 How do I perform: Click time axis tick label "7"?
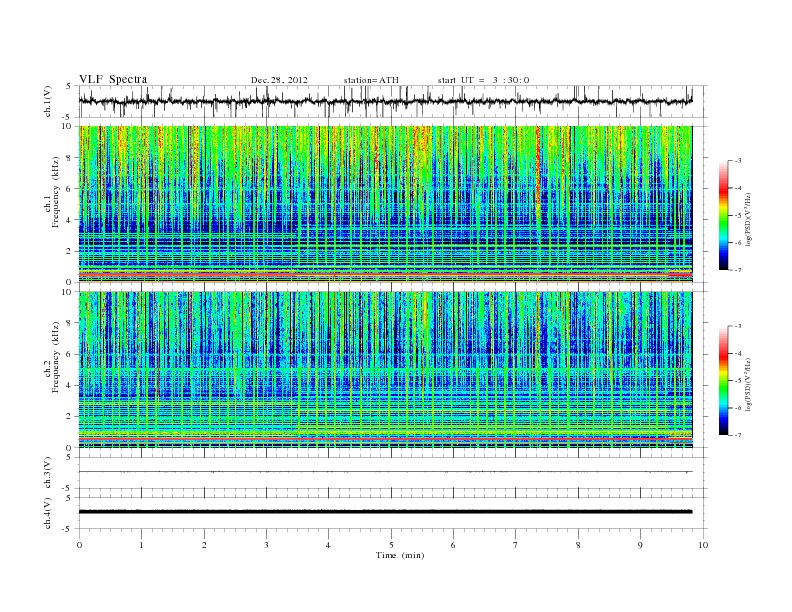point(516,545)
